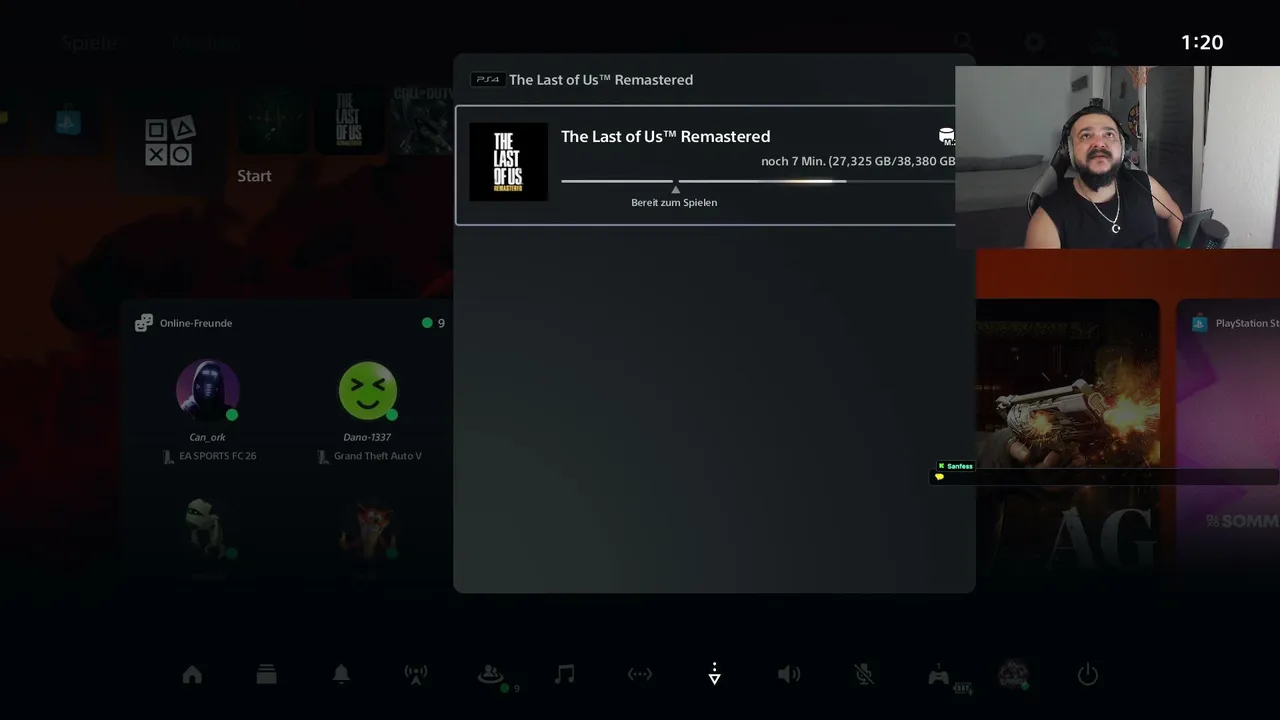Click the download progress bar
The height and width of the screenshot is (720, 1280).
pos(758,181)
